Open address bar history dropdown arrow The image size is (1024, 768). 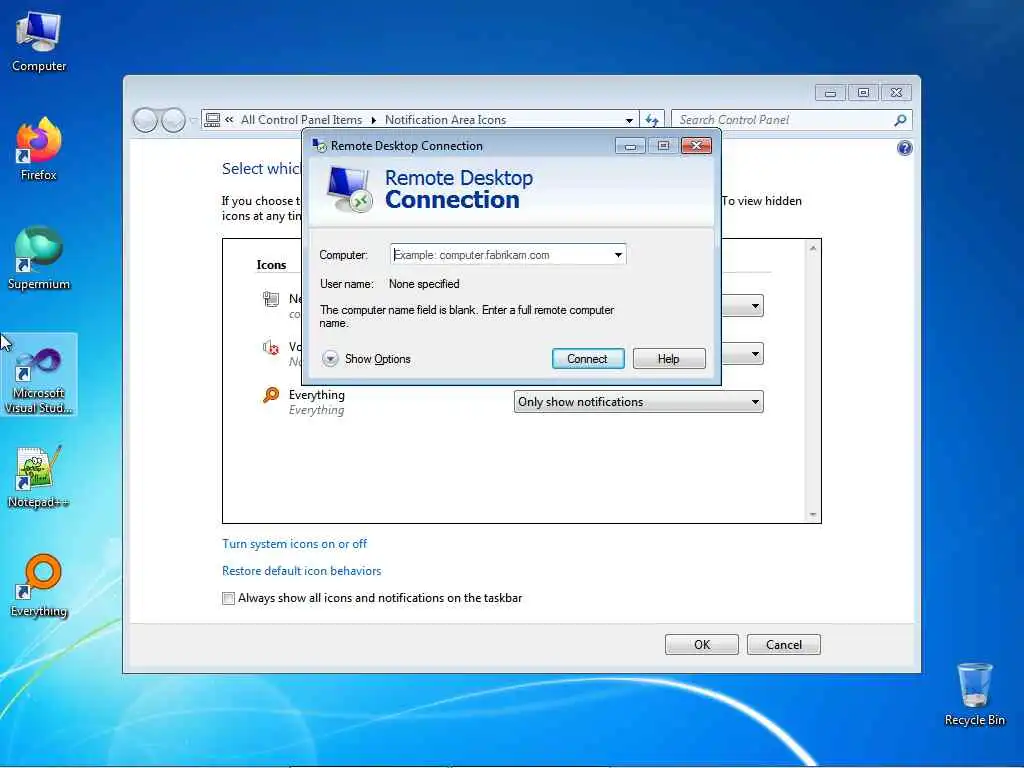pos(629,120)
